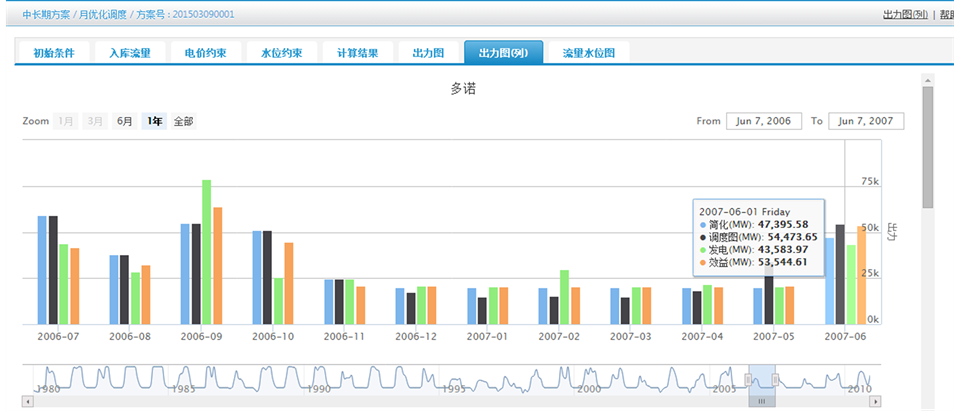This screenshot has height=411, width=954.
Task: Open the 初始条件 tab
Action: tap(54, 53)
